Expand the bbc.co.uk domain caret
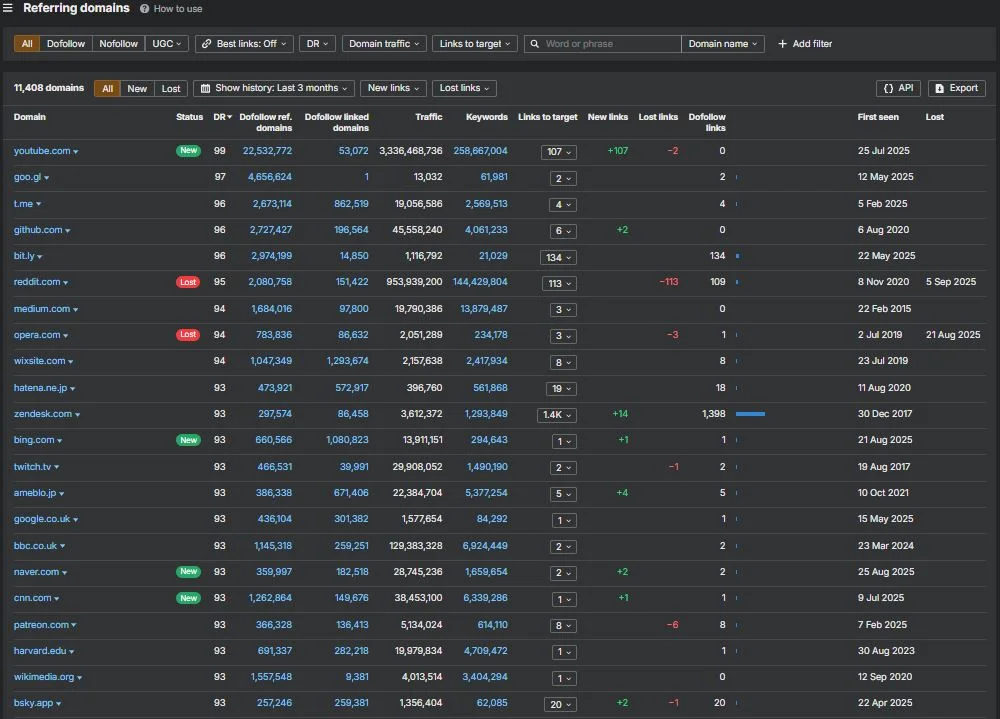 point(62,547)
